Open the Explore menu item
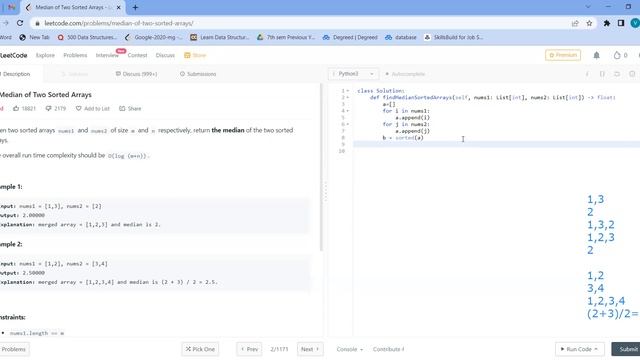Viewport: 640px width, 360px height. point(45,55)
